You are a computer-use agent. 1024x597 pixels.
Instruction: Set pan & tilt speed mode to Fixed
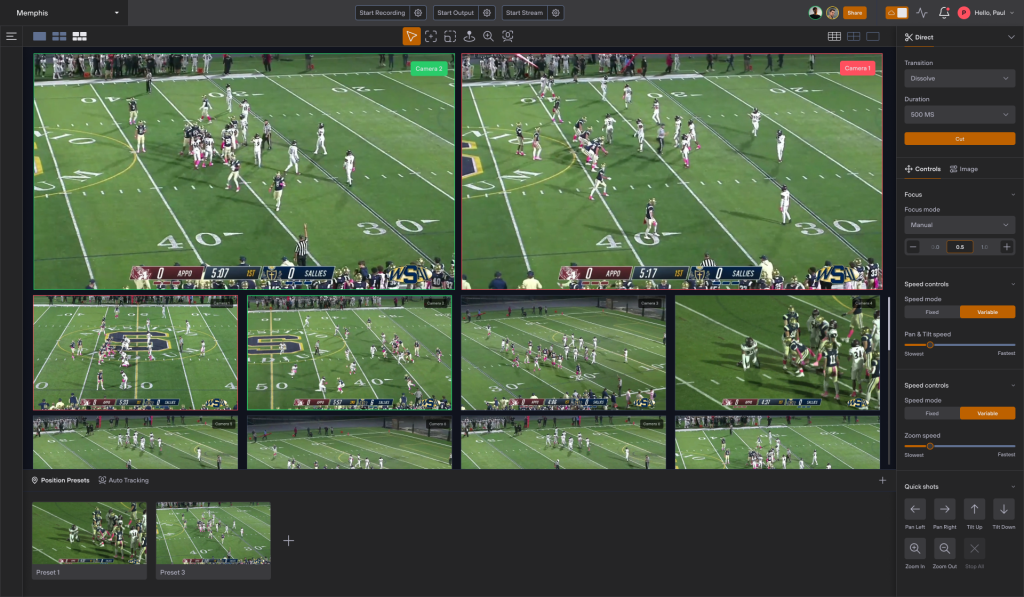point(932,312)
